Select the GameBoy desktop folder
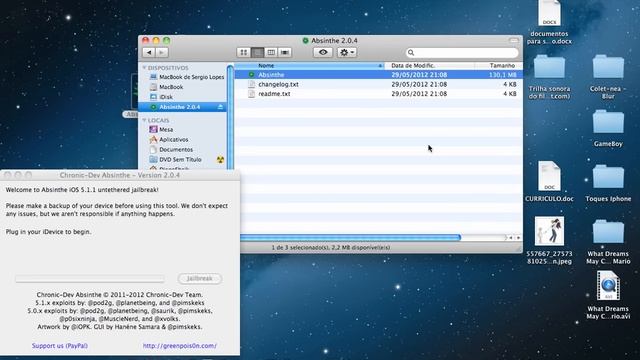The height and width of the screenshot is (360, 640). 608,128
